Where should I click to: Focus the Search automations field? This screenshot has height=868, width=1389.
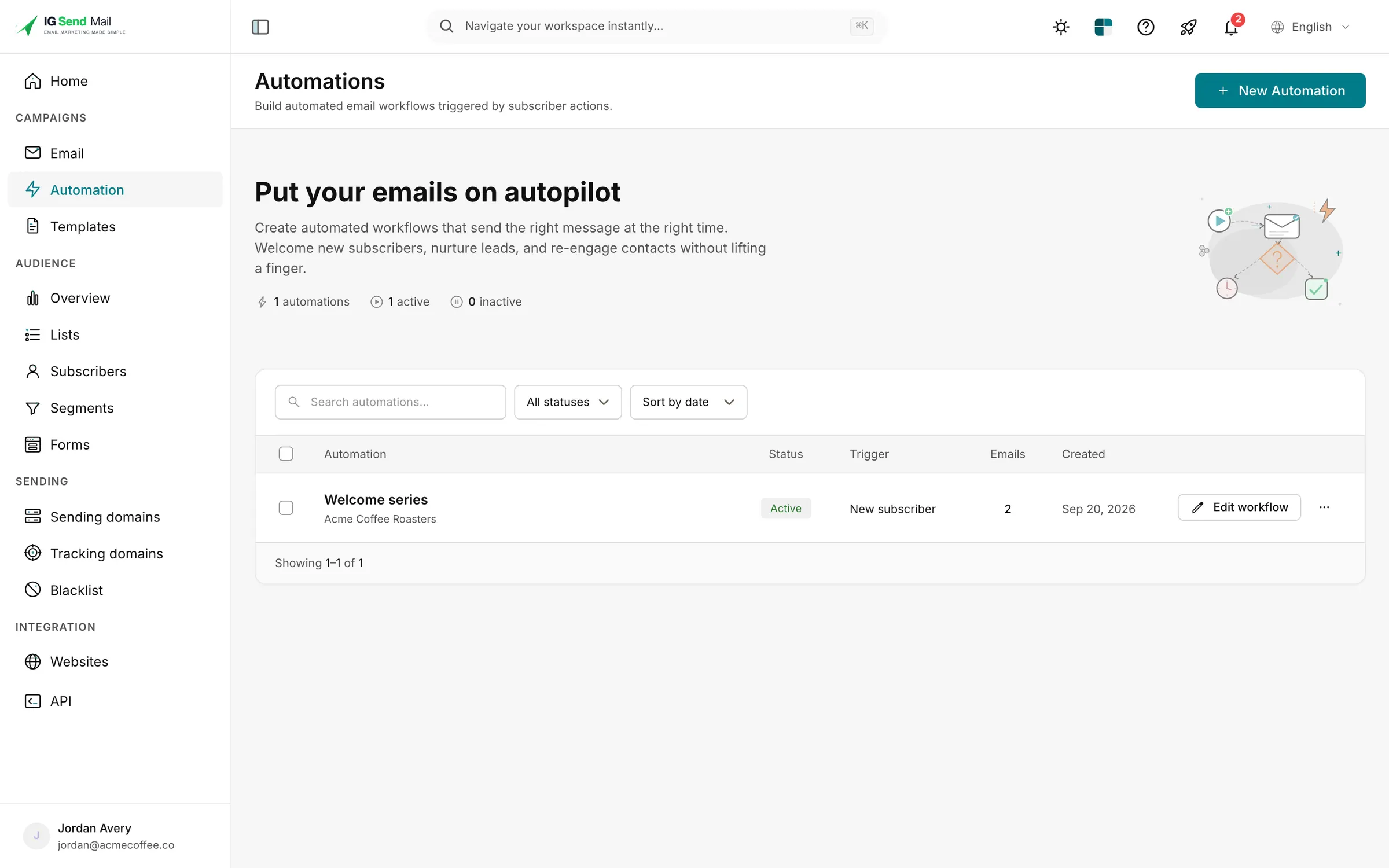click(391, 402)
